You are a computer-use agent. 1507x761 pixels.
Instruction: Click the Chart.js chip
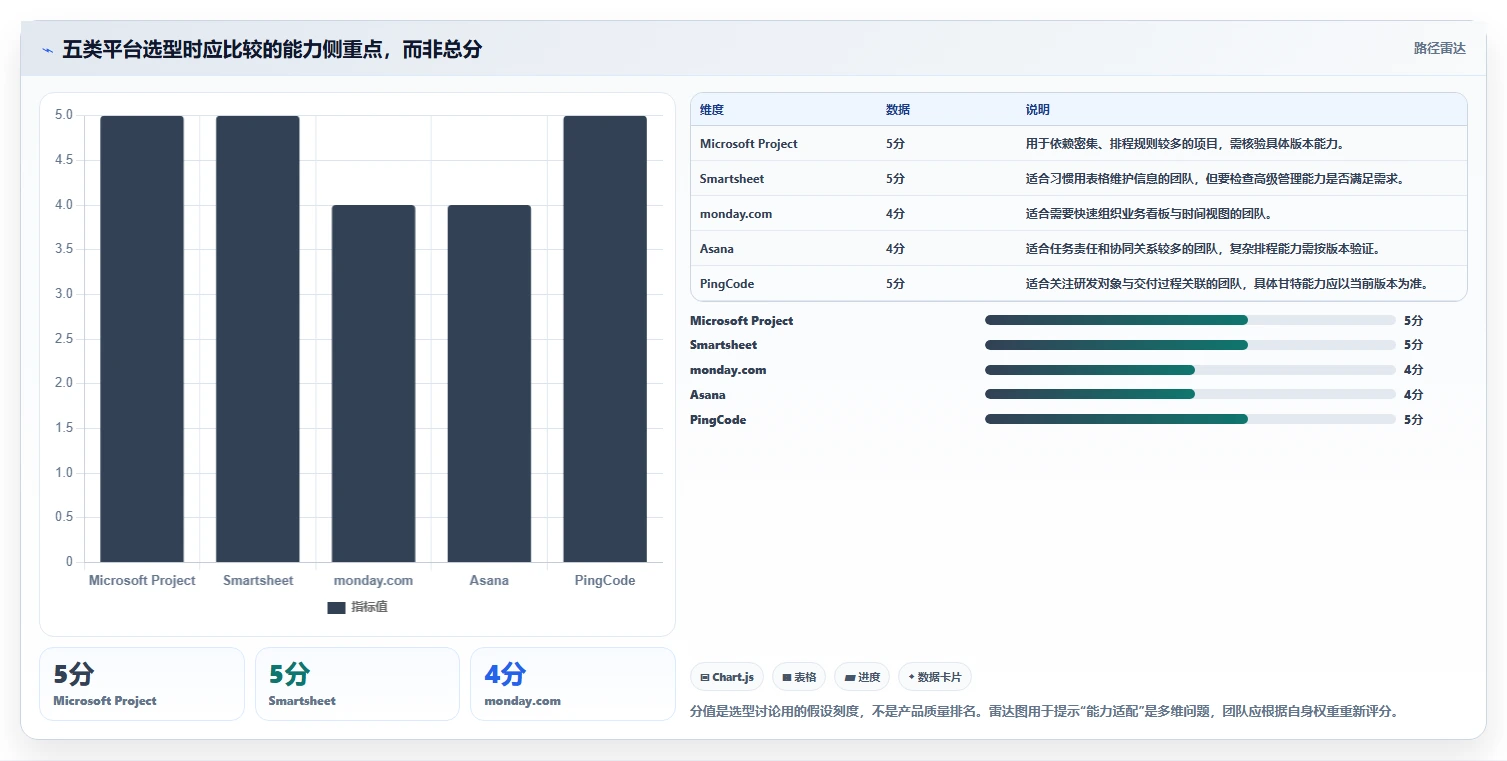coord(727,677)
